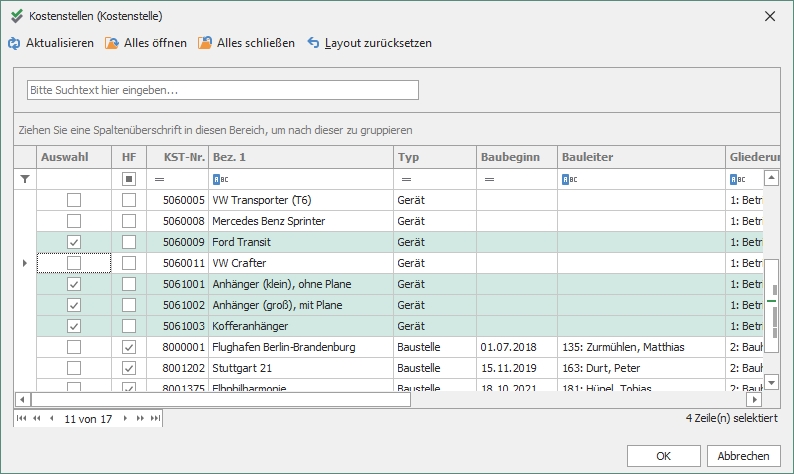Viewport: 794px width, 474px height.
Task: Uncheck HF for Flughafen Berlin-Brandenburg row
Action: click(x=128, y=347)
